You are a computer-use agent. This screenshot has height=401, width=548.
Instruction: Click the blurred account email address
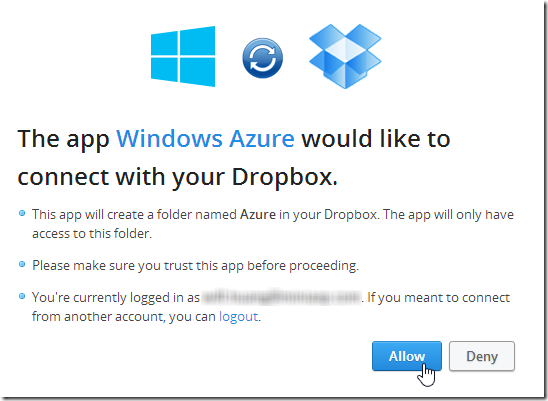point(282,298)
